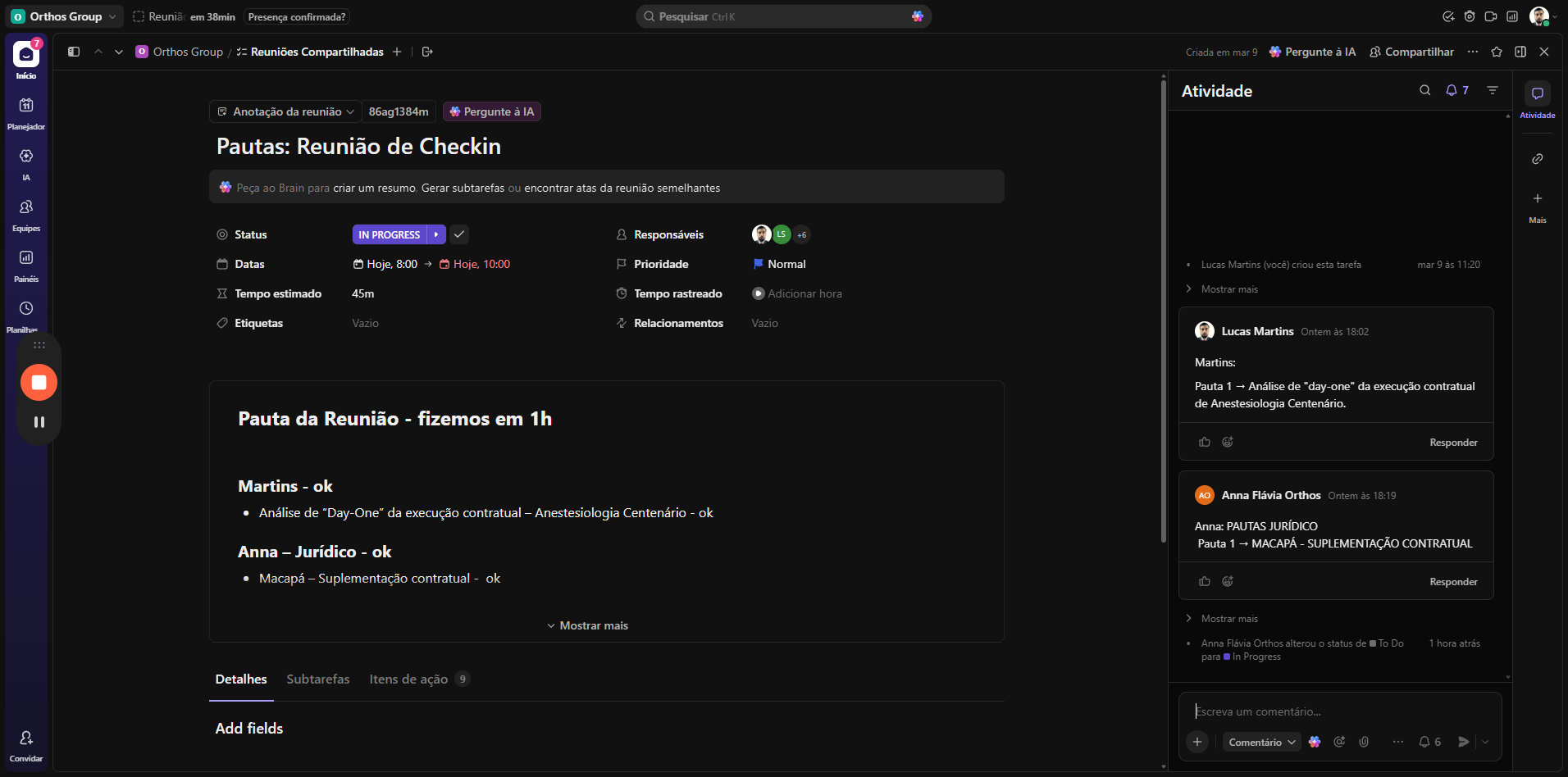Open Anotação da reunião type dropdown

tap(285, 111)
